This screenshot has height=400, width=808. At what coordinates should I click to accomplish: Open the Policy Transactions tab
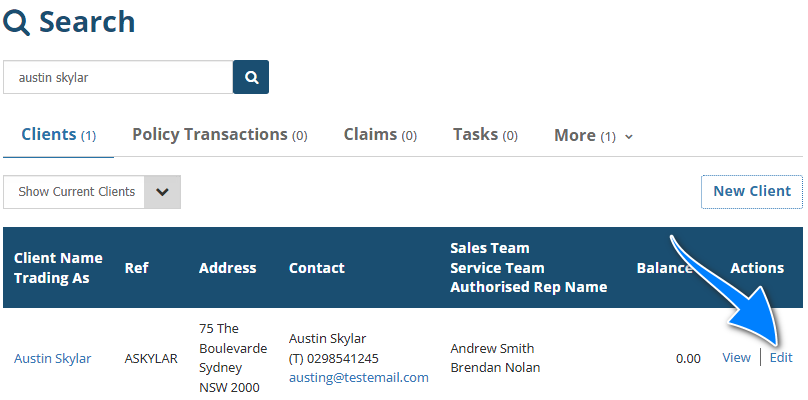click(x=219, y=135)
